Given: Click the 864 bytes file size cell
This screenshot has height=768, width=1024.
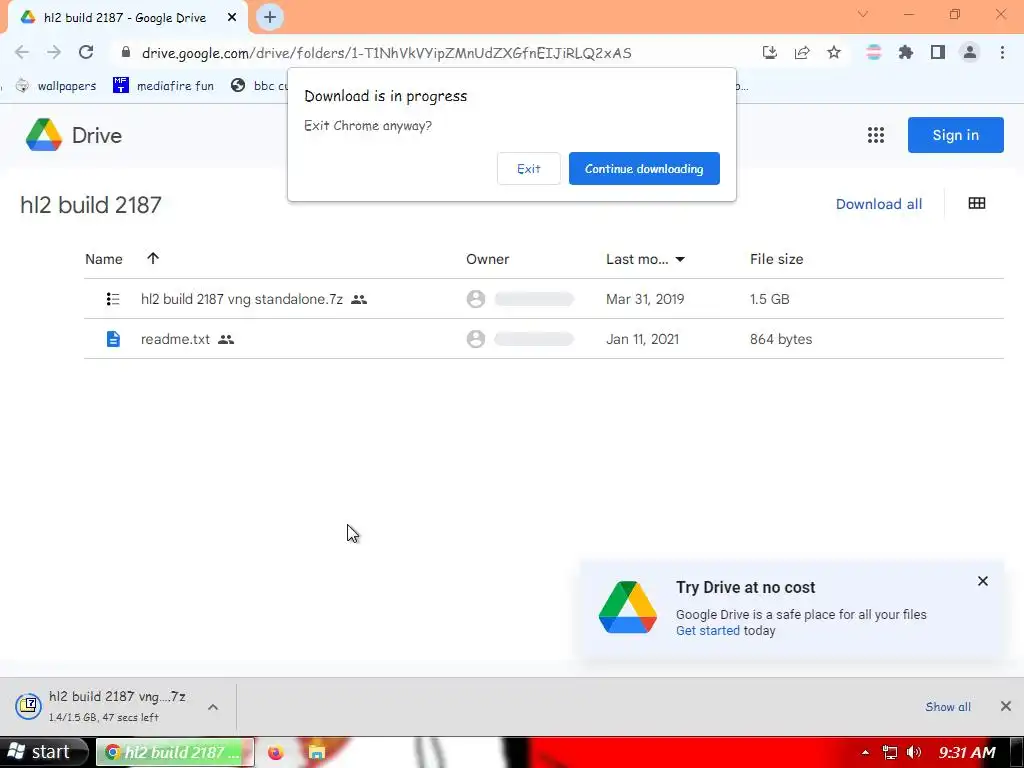Looking at the screenshot, I should tap(780, 339).
